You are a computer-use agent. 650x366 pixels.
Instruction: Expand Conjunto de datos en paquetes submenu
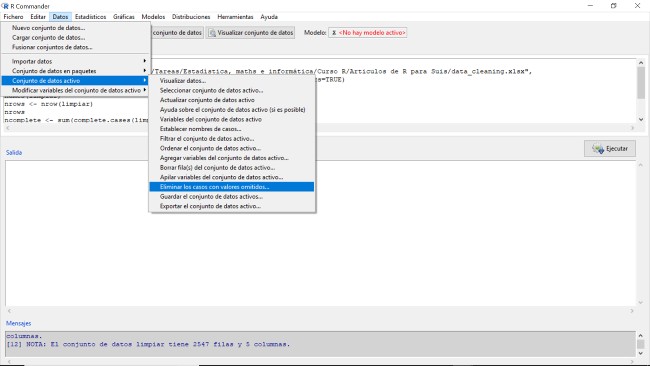pyautogui.click(x=76, y=71)
